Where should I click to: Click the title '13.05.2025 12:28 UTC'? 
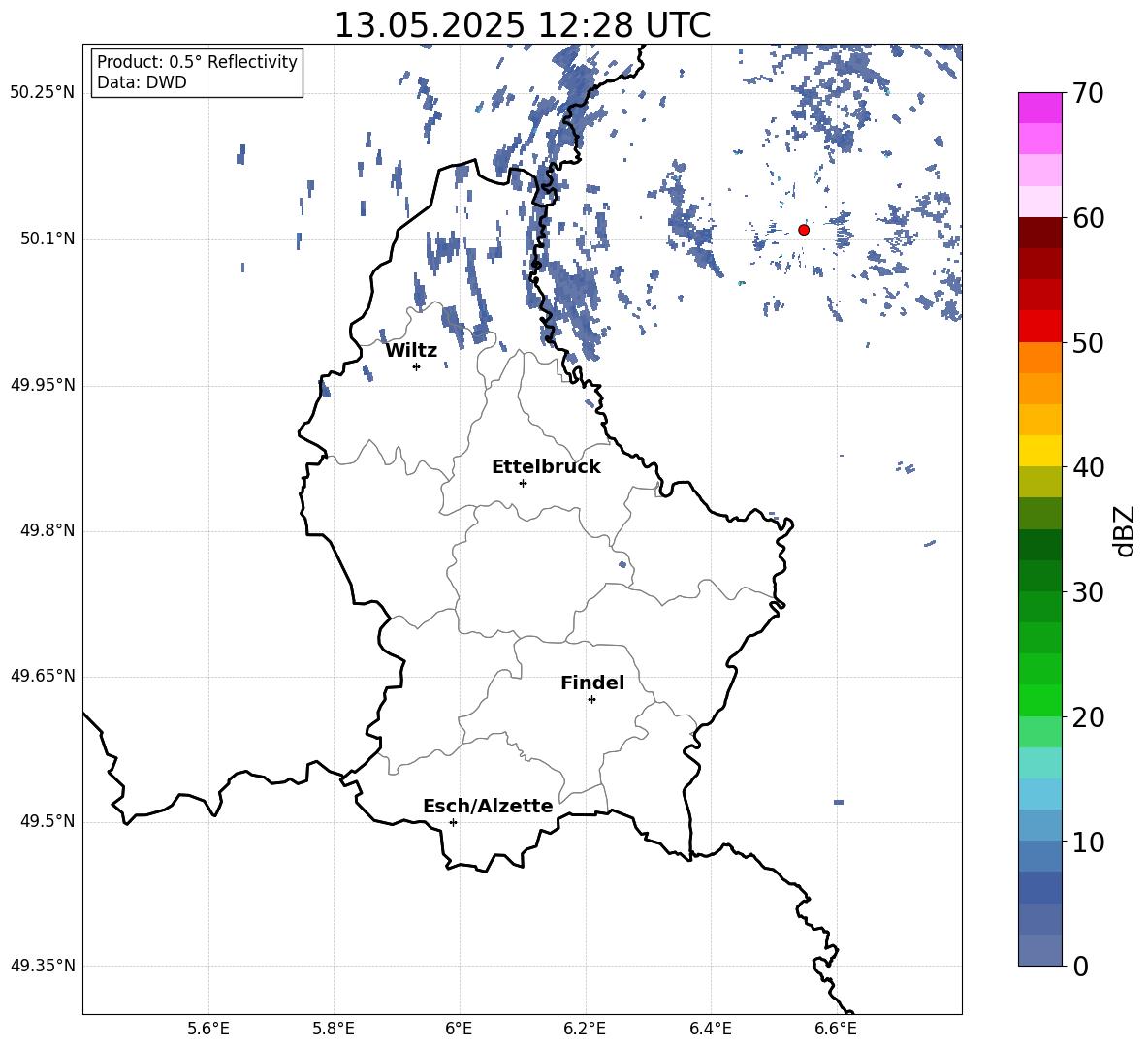[522, 25]
